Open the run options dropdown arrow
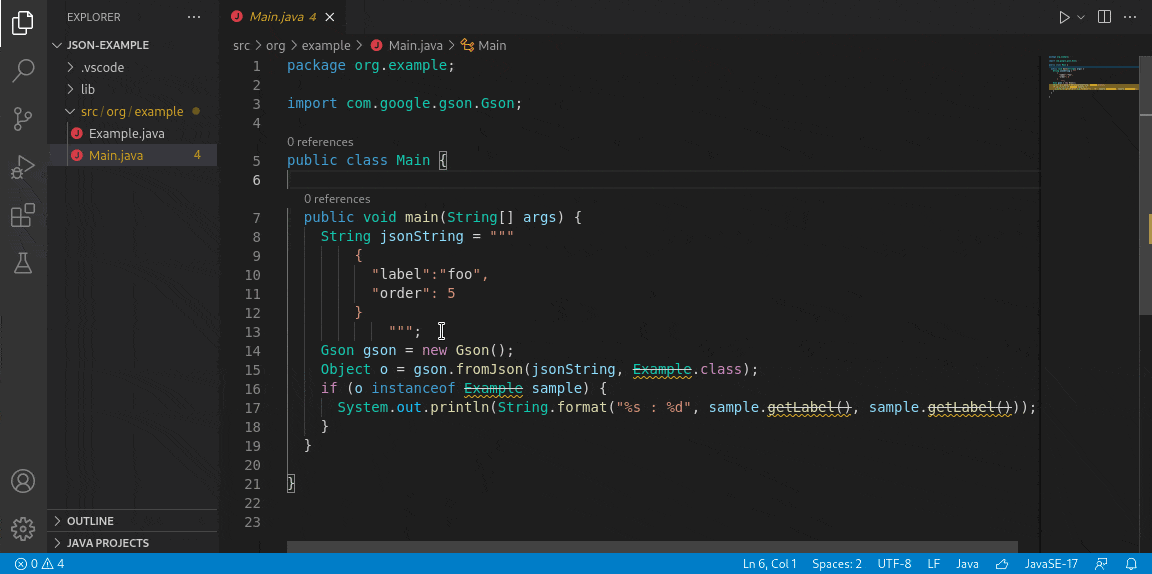 1081,17
